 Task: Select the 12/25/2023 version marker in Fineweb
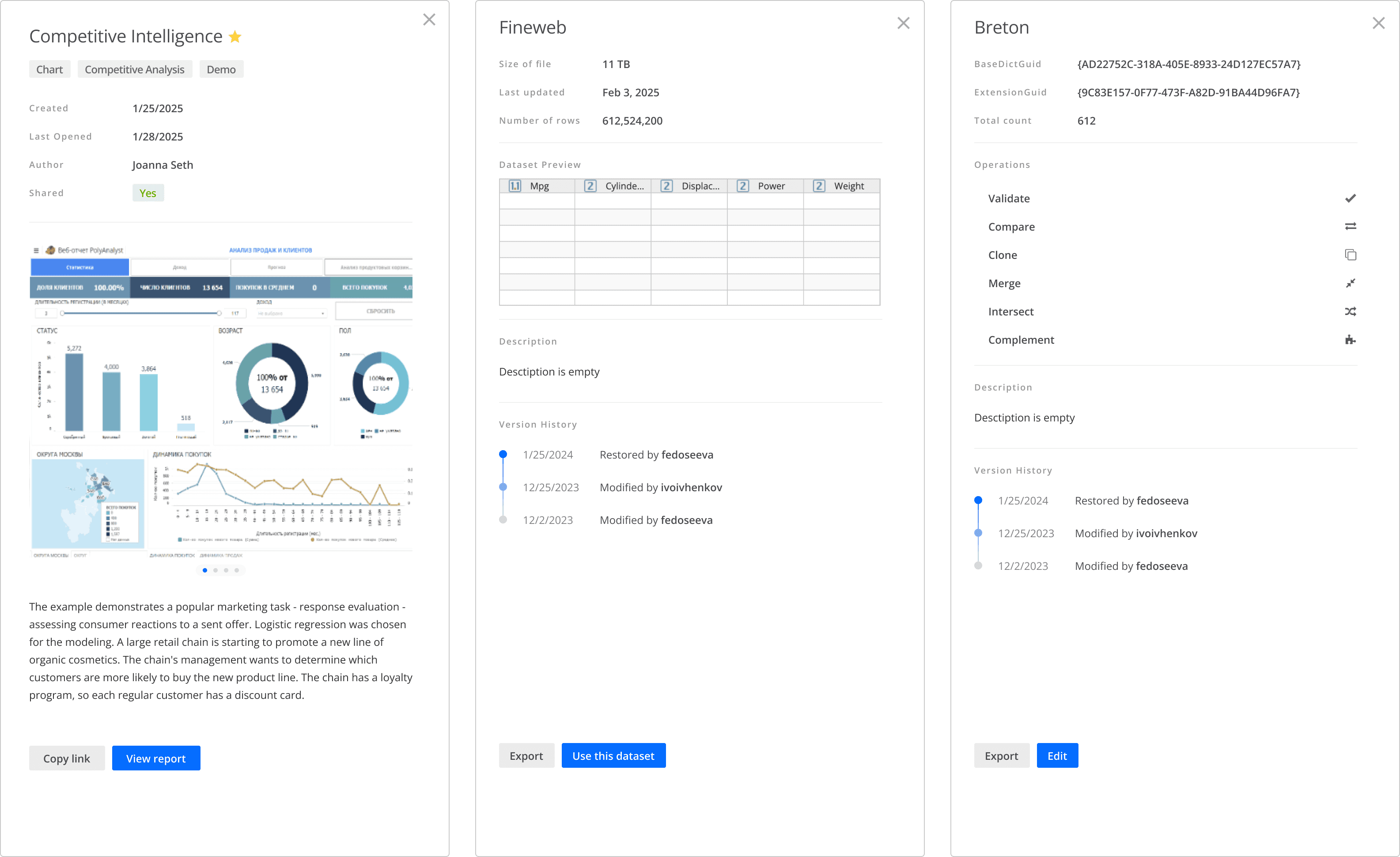coord(503,487)
